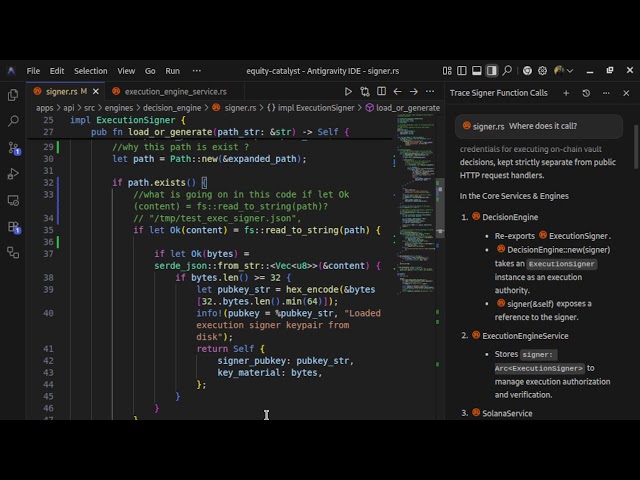Start new chat with plus icon
The height and width of the screenshot is (480, 640).
pos(566,93)
